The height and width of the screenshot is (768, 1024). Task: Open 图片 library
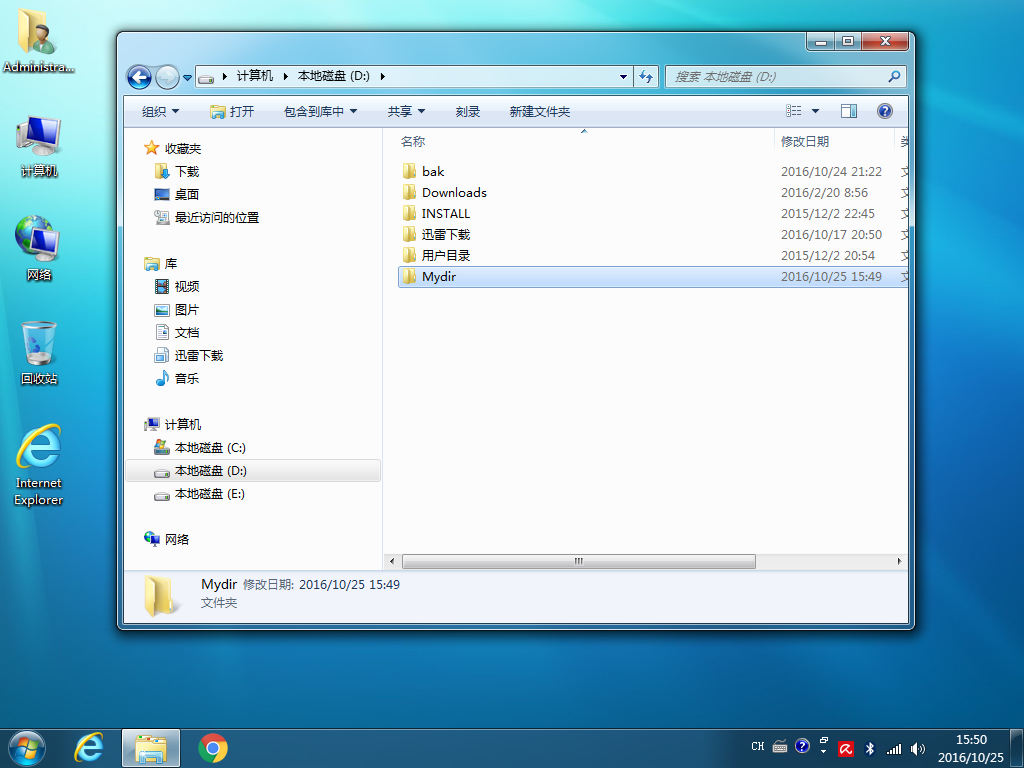[x=187, y=309]
